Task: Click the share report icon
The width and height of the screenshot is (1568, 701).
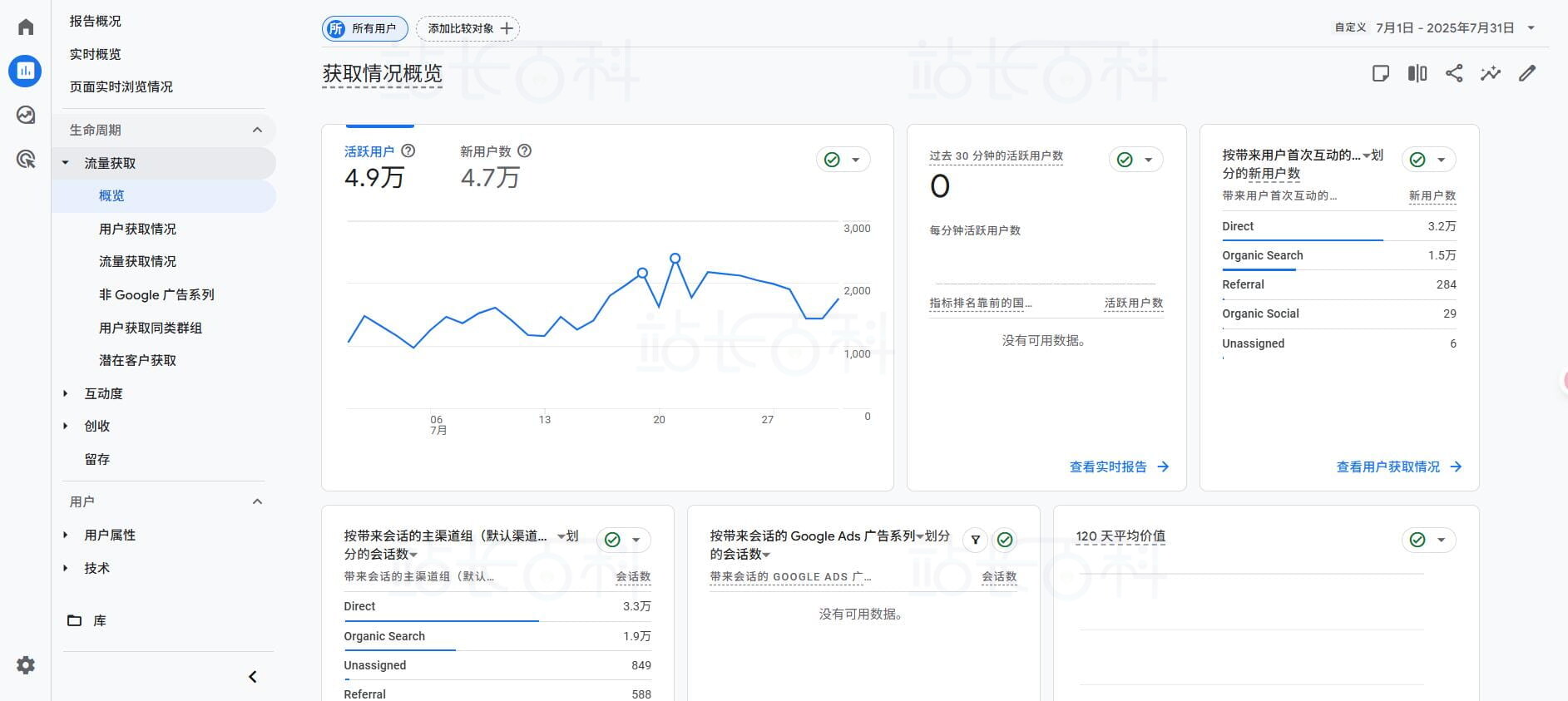Action: click(1454, 73)
